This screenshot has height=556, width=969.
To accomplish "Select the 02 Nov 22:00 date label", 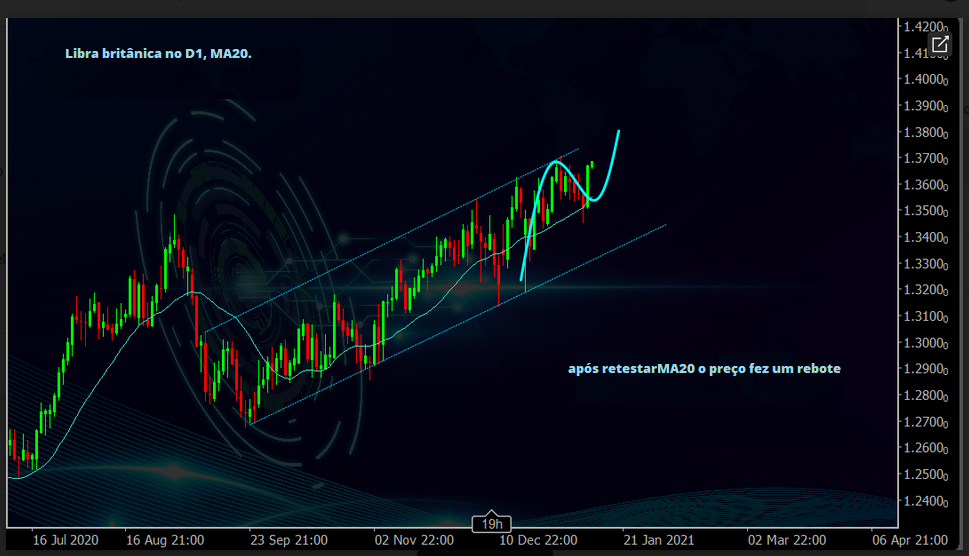I will (x=415, y=540).
